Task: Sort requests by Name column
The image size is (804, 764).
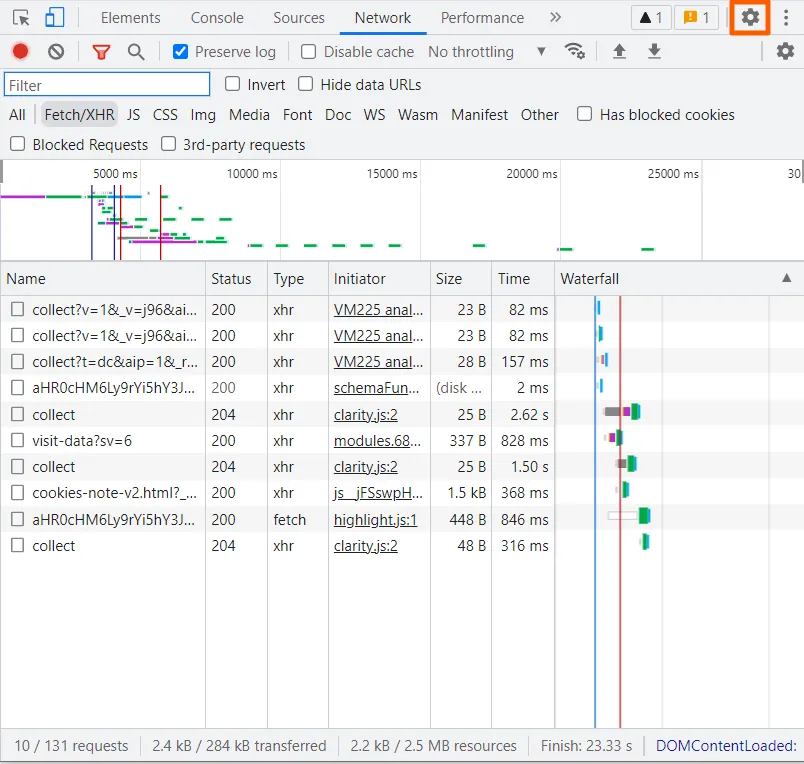Action: 103,278
